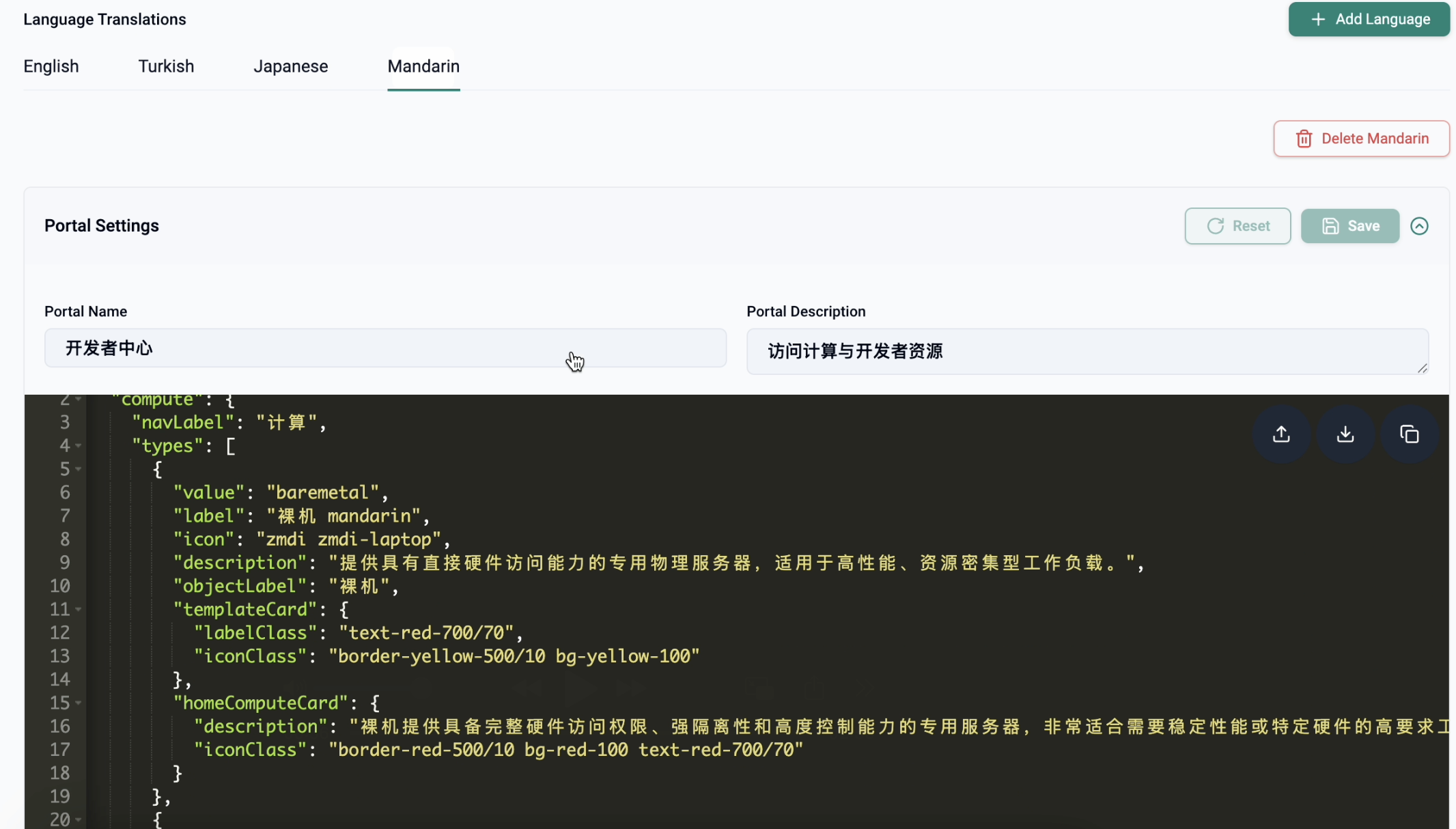Click into the Portal Name field

(384, 348)
